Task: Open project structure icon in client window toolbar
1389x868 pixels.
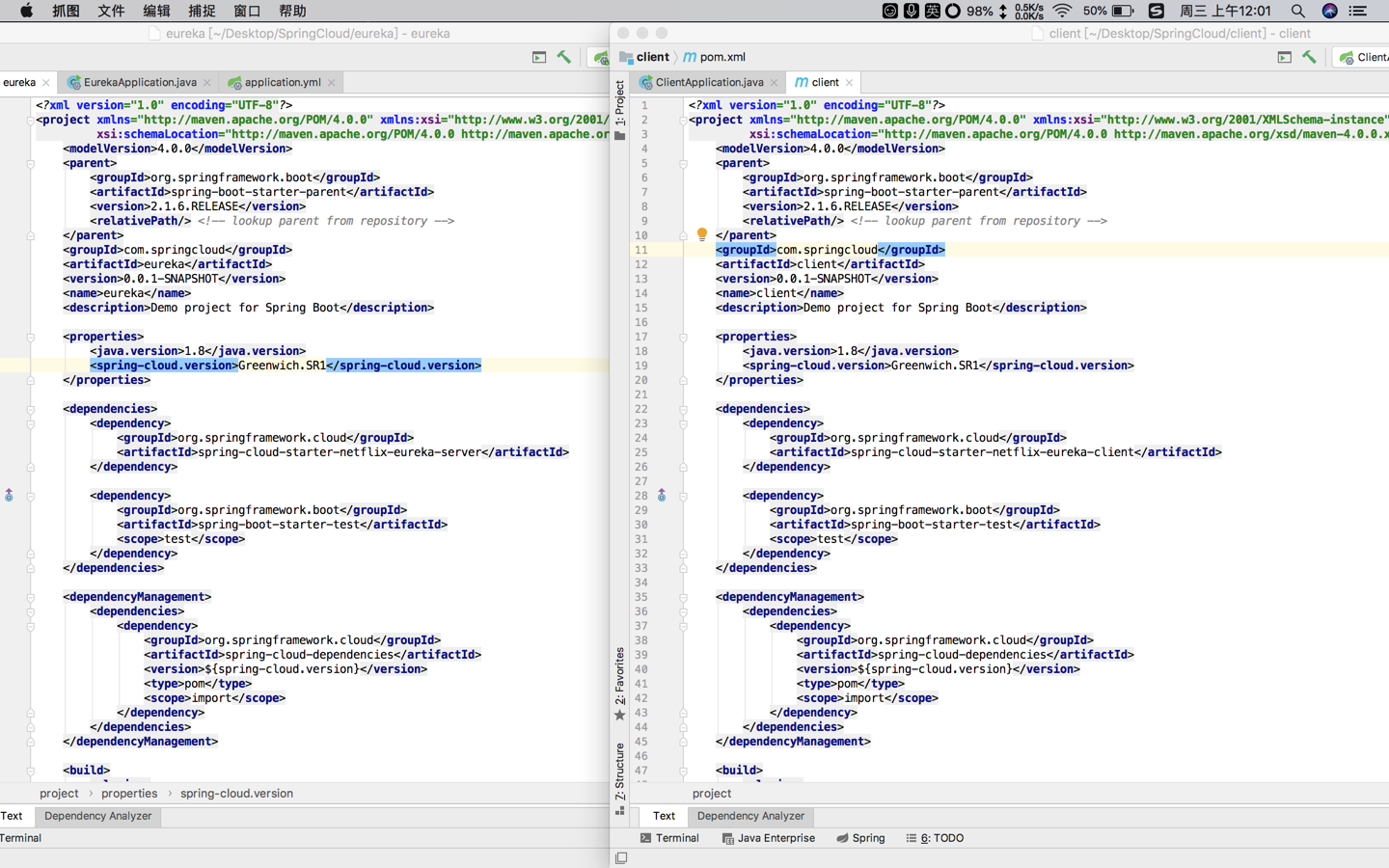Action: tap(1284, 57)
